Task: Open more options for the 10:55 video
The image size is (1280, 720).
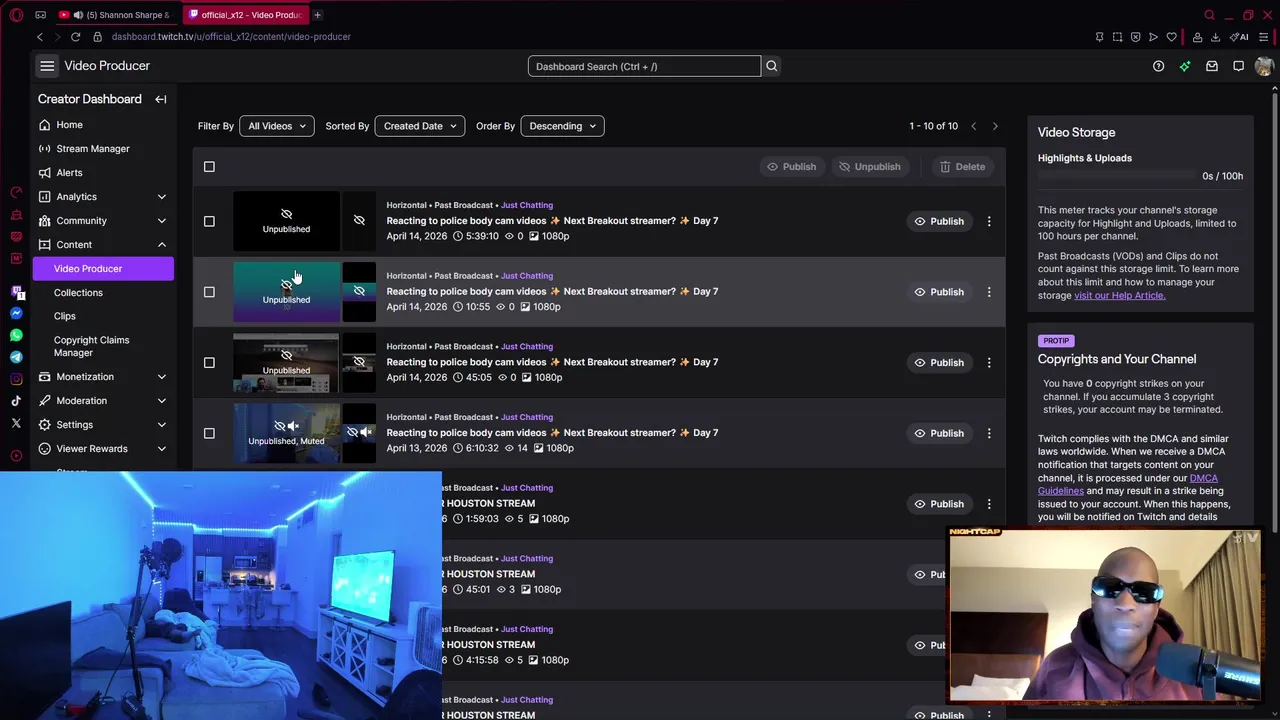Action: pos(989,292)
